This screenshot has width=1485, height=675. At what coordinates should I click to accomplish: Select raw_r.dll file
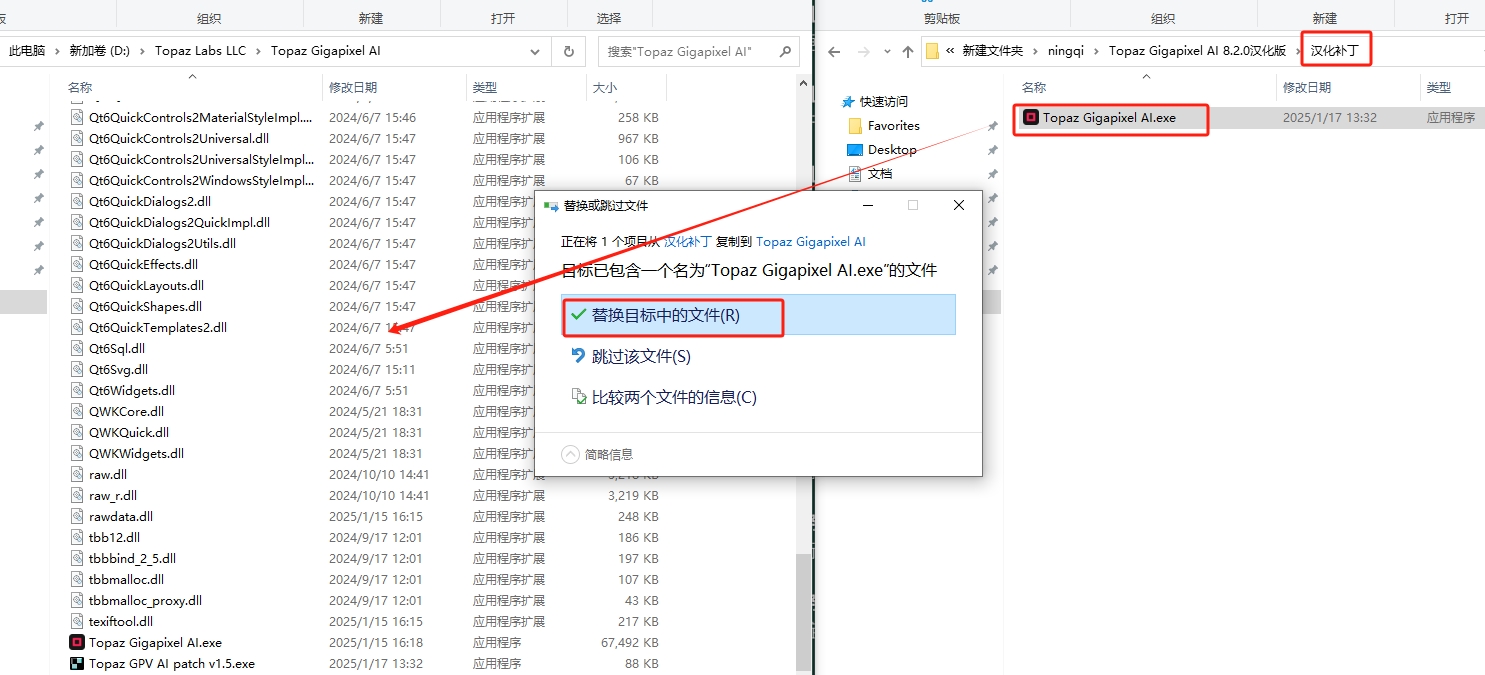tap(113, 496)
